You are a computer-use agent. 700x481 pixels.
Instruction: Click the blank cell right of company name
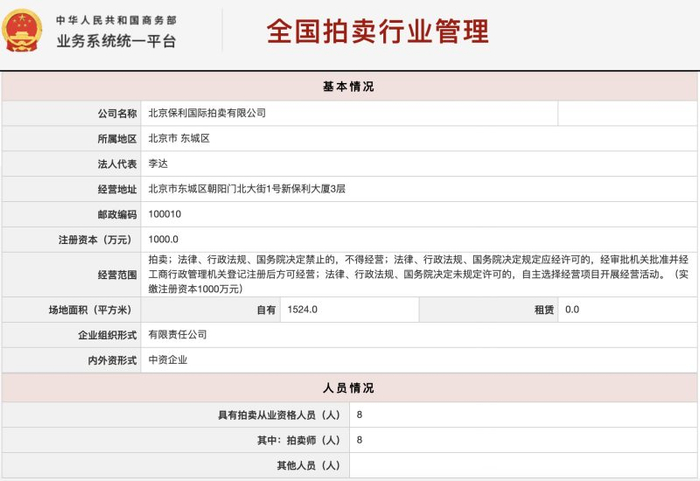[627, 113]
